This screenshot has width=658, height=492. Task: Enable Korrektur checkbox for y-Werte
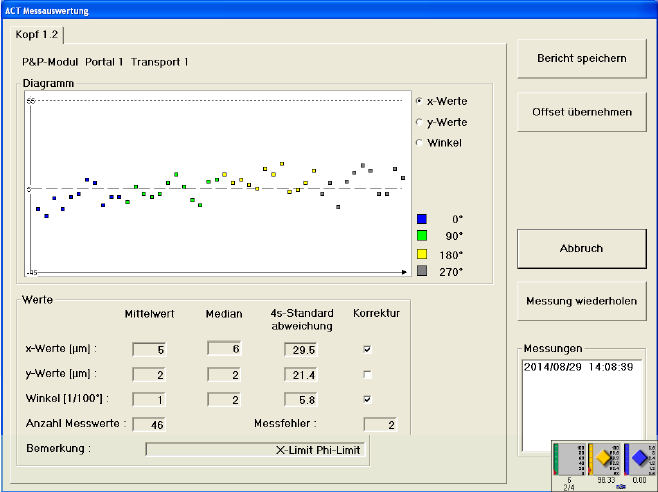[367, 374]
